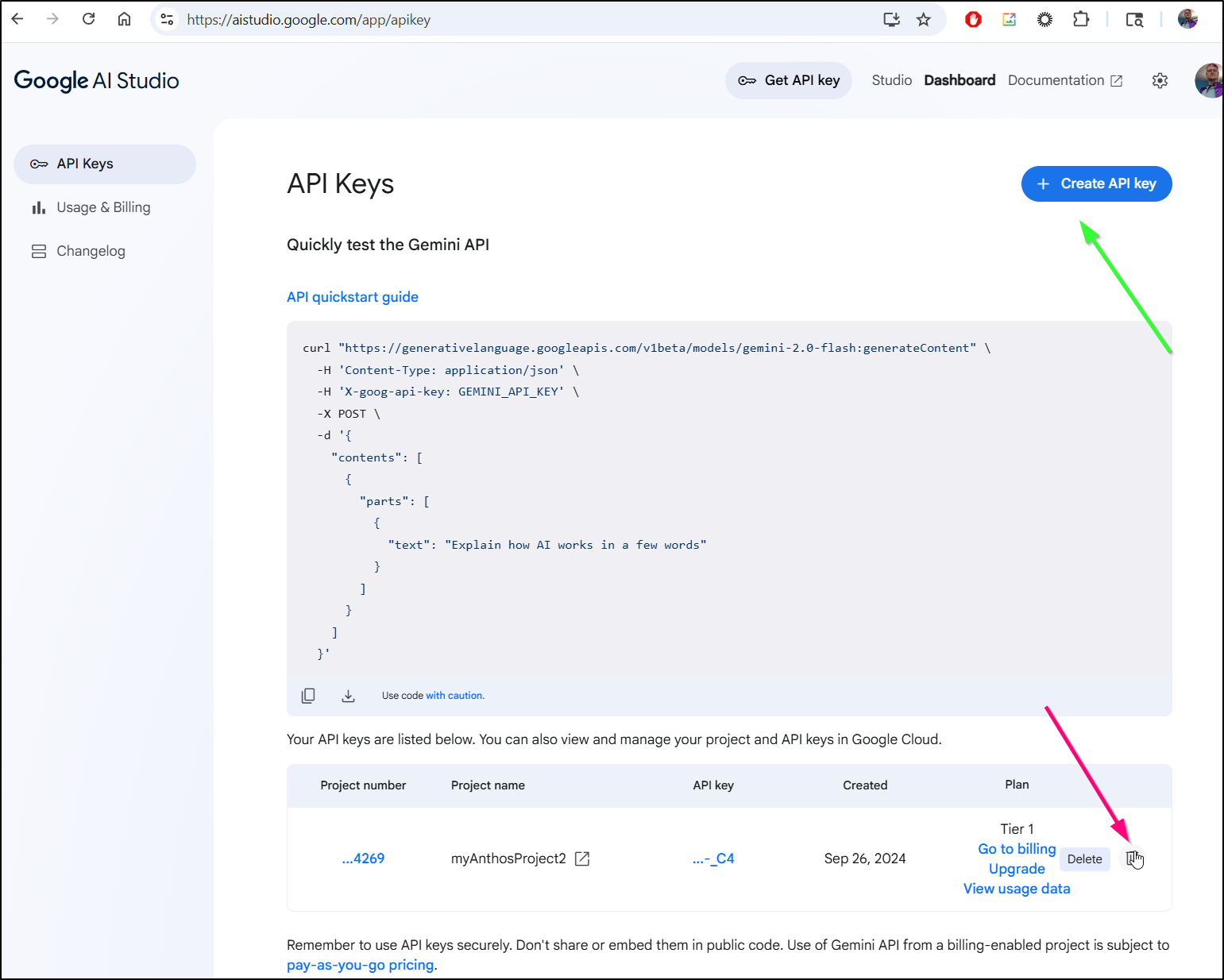Copy the curl code snippet

[308, 696]
